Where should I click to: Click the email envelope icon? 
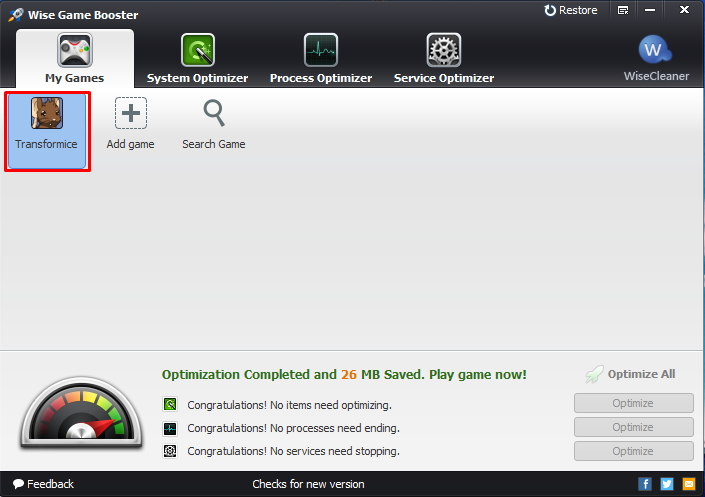(x=688, y=484)
